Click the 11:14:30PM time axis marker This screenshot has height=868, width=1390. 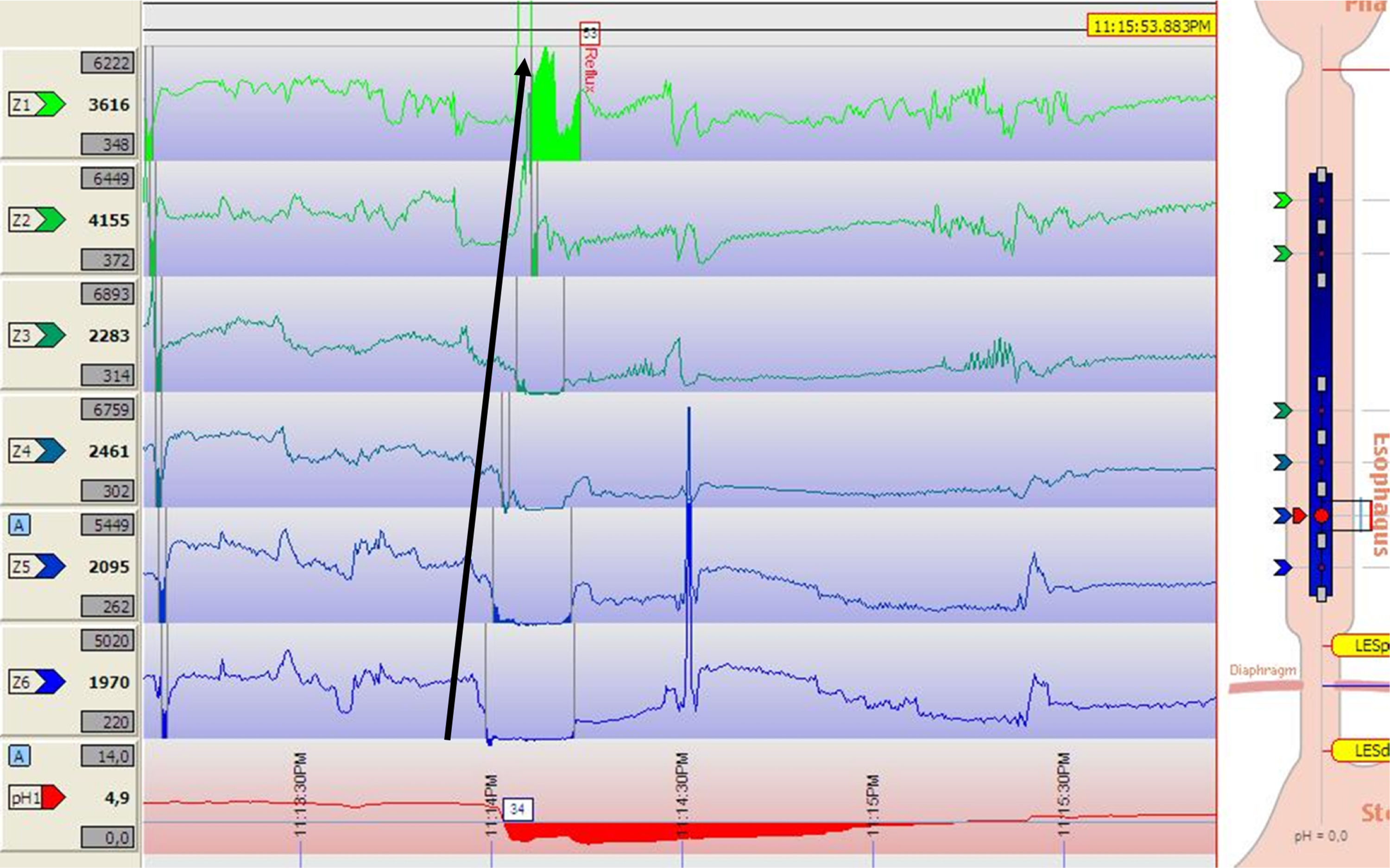682,795
